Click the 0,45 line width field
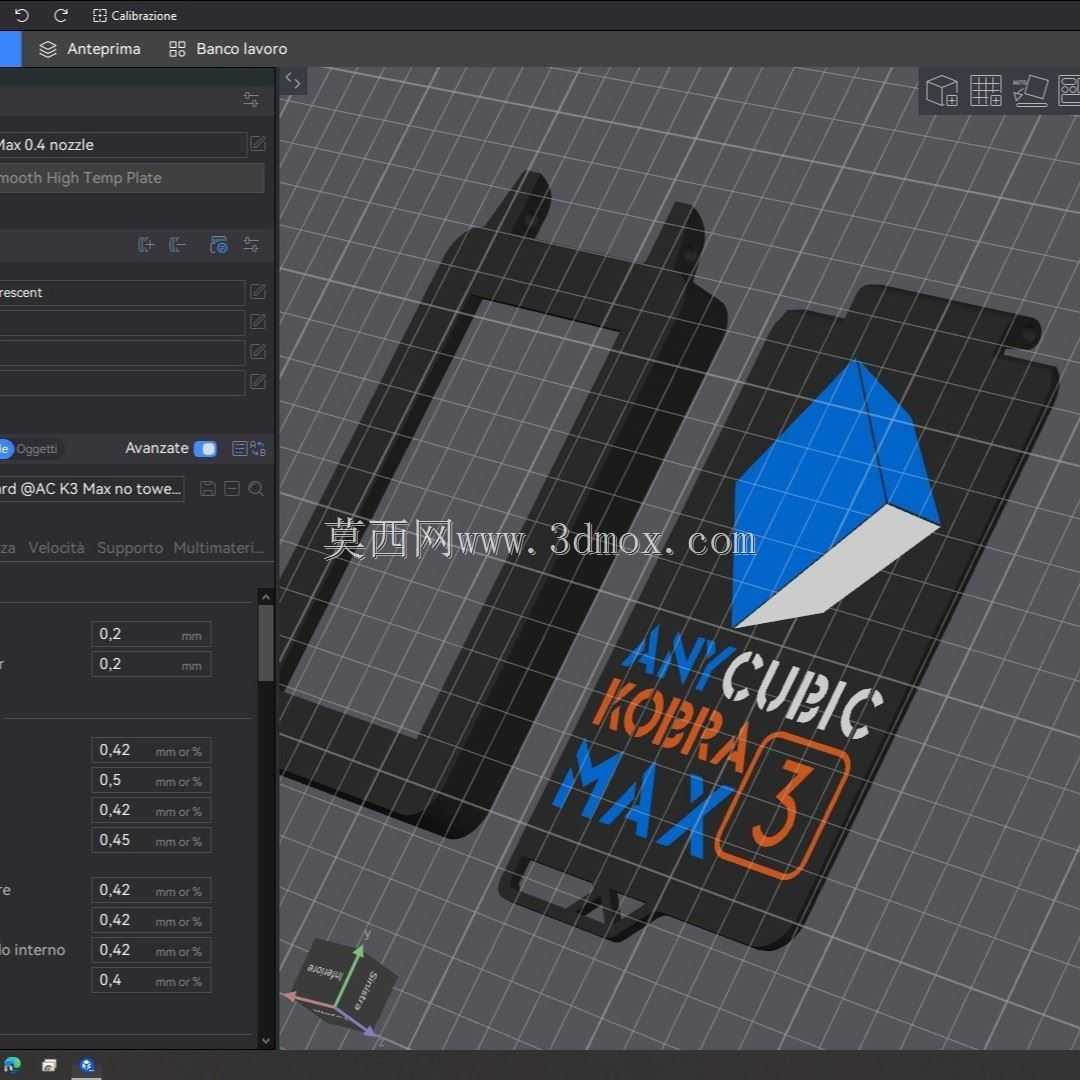The image size is (1080, 1080). pos(152,840)
